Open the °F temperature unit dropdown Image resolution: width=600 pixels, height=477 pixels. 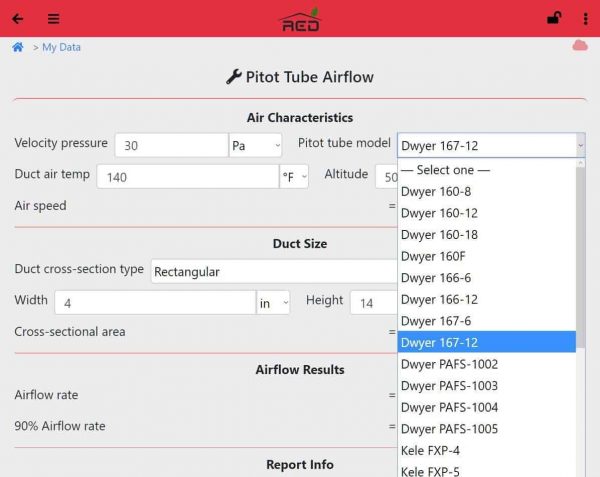tap(294, 177)
